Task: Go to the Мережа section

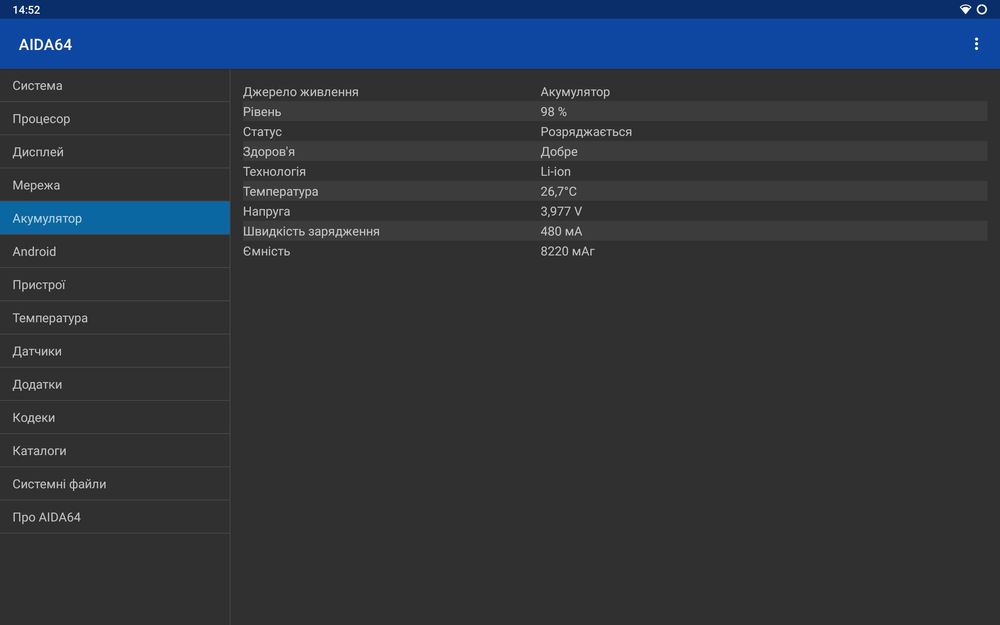Action: click(x=115, y=185)
